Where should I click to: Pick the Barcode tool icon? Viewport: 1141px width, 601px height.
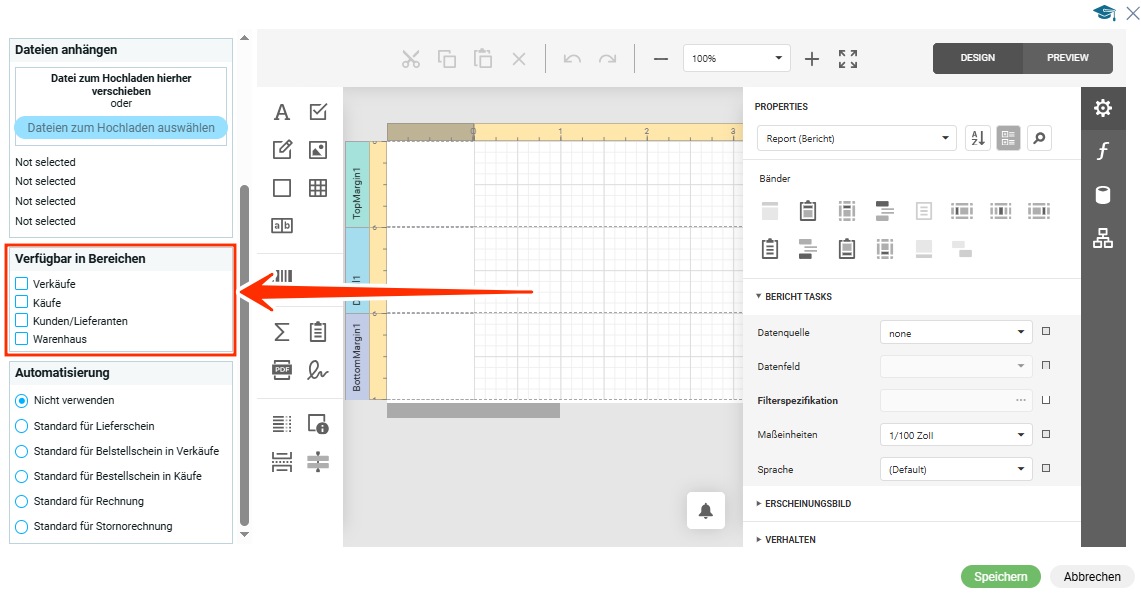[284, 277]
